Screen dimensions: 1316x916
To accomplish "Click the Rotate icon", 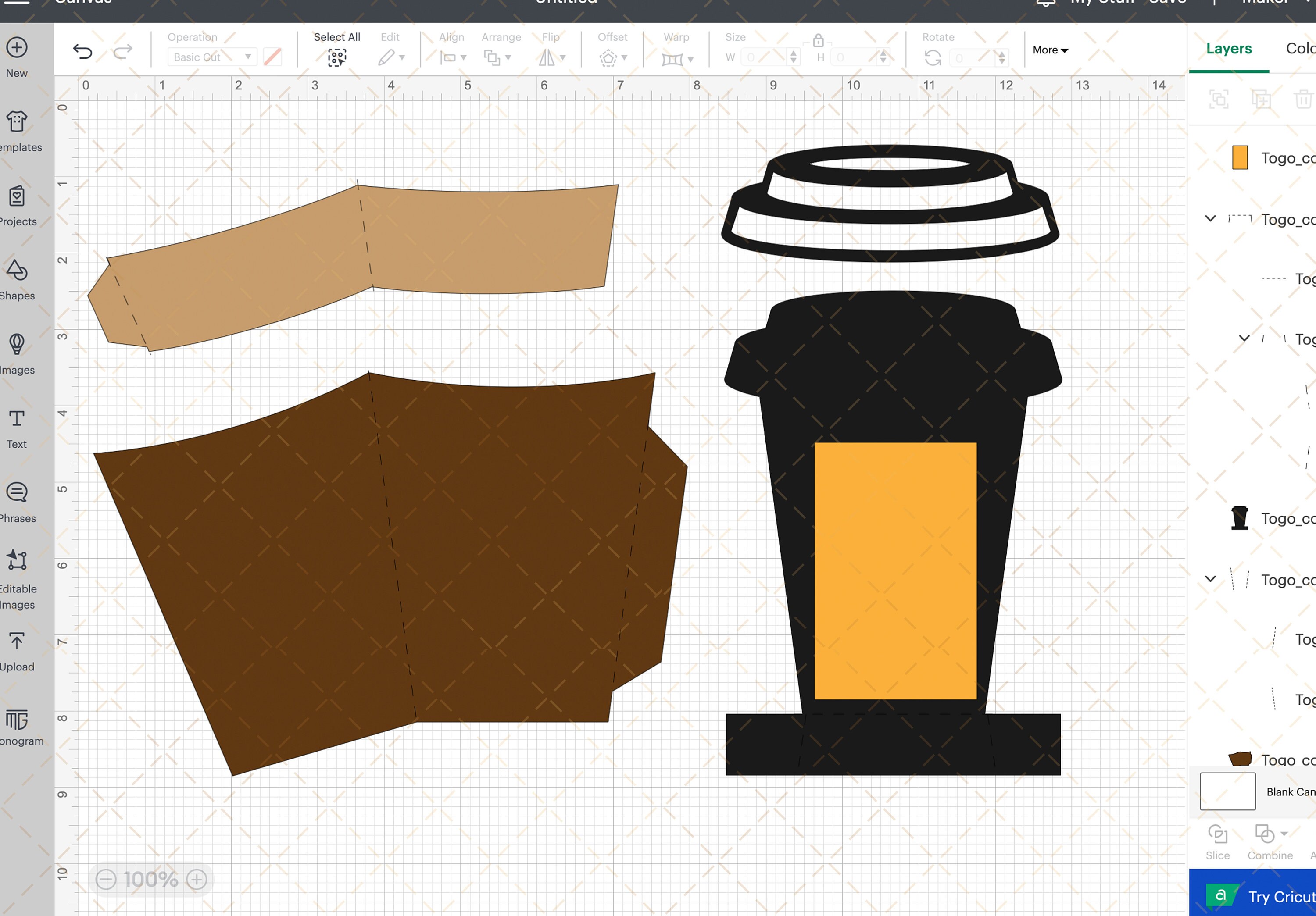I will 933,58.
